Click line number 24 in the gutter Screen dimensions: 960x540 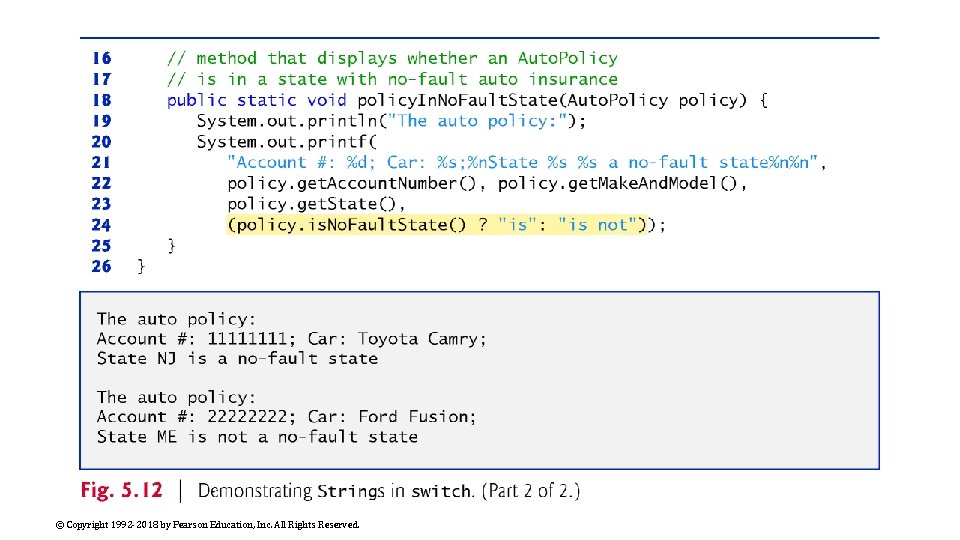coord(101,225)
